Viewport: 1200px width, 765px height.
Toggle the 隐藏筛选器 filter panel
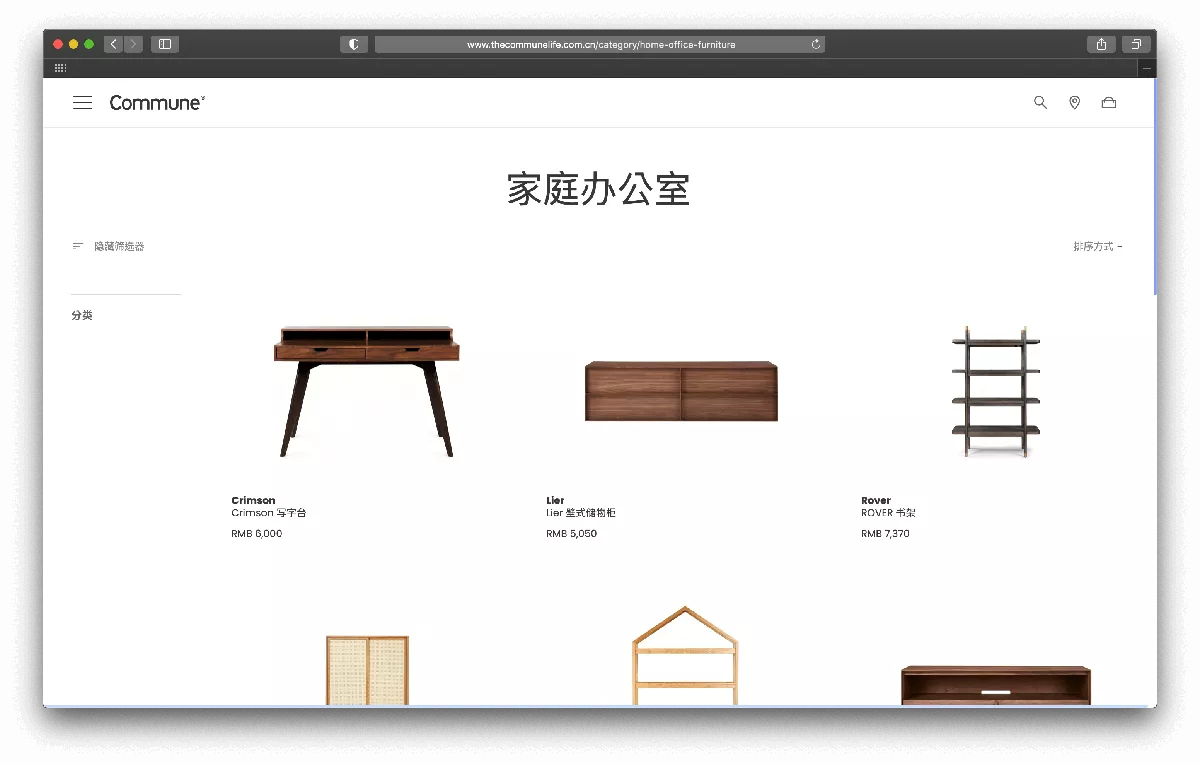point(108,246)
